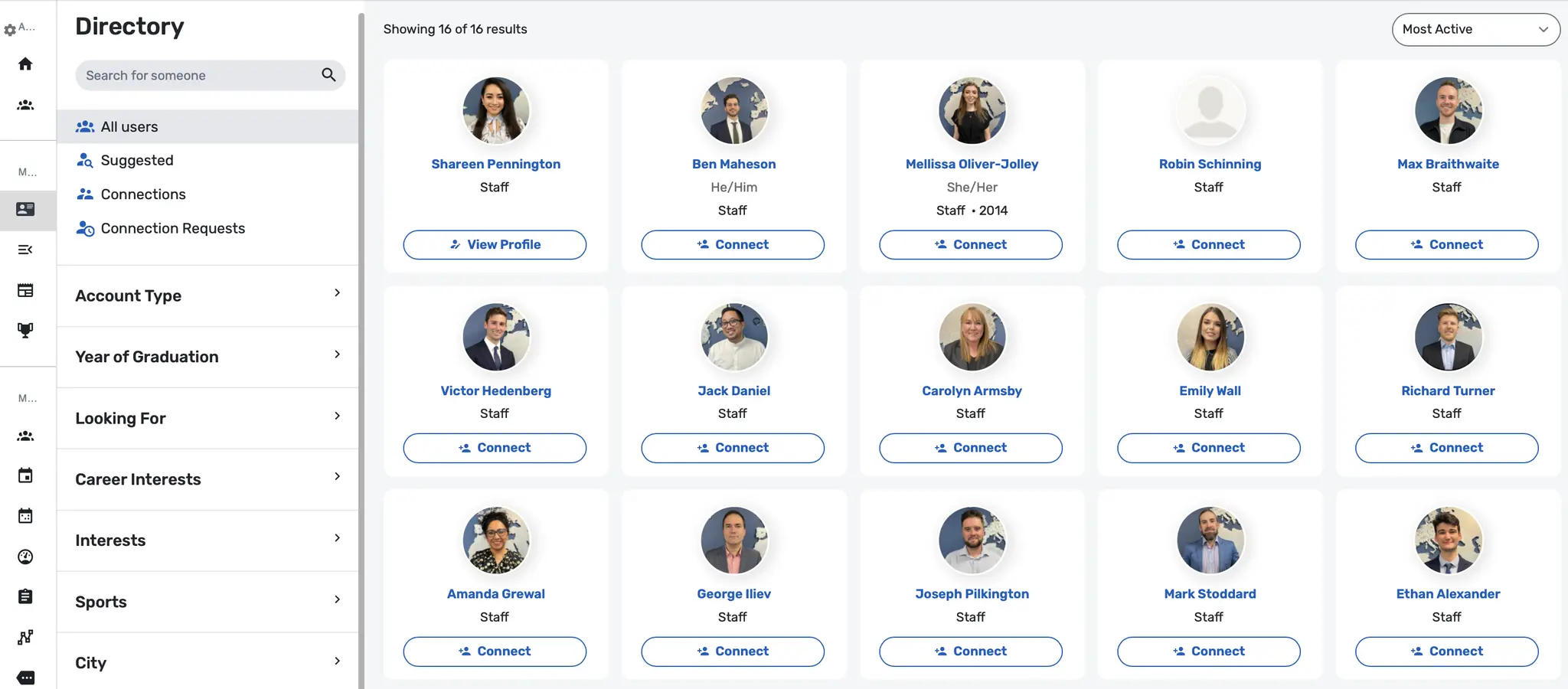This screenshot has width=1568, height=689.
Task: Click the feed list icon in the sidebar
Action: (x=26, y=249)
